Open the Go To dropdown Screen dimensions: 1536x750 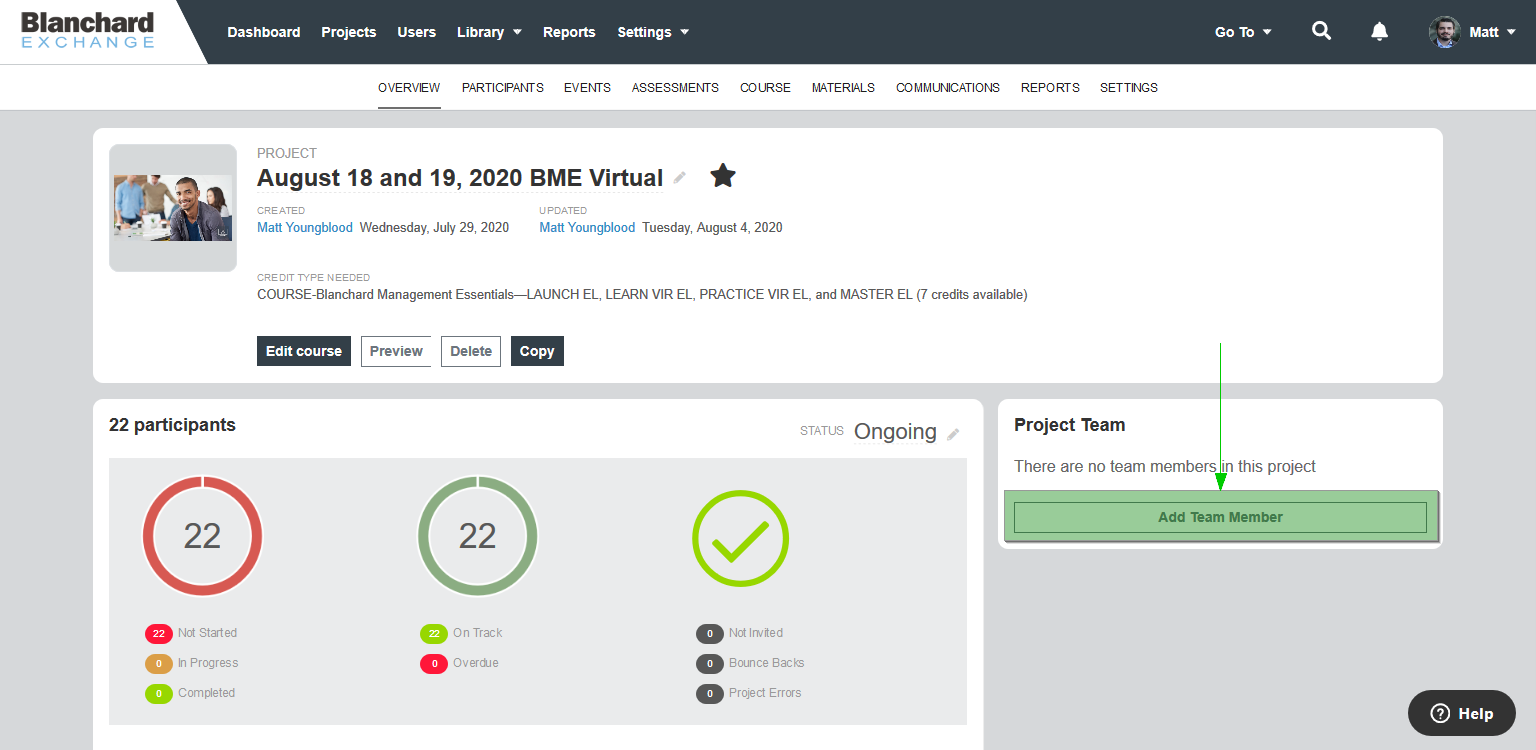(x=1243, y=32)
